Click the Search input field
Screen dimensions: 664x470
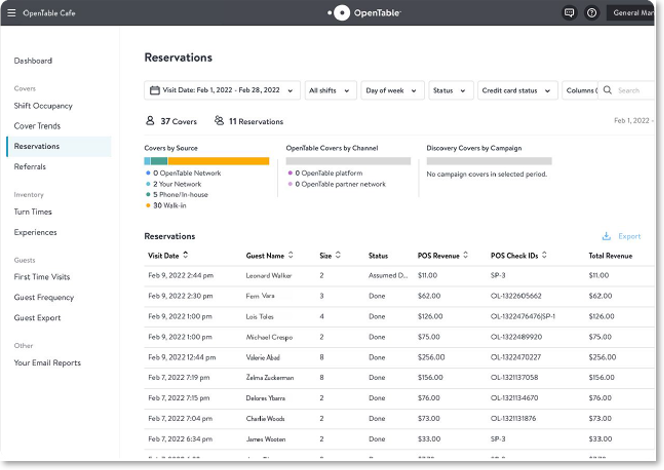point(630,91)
